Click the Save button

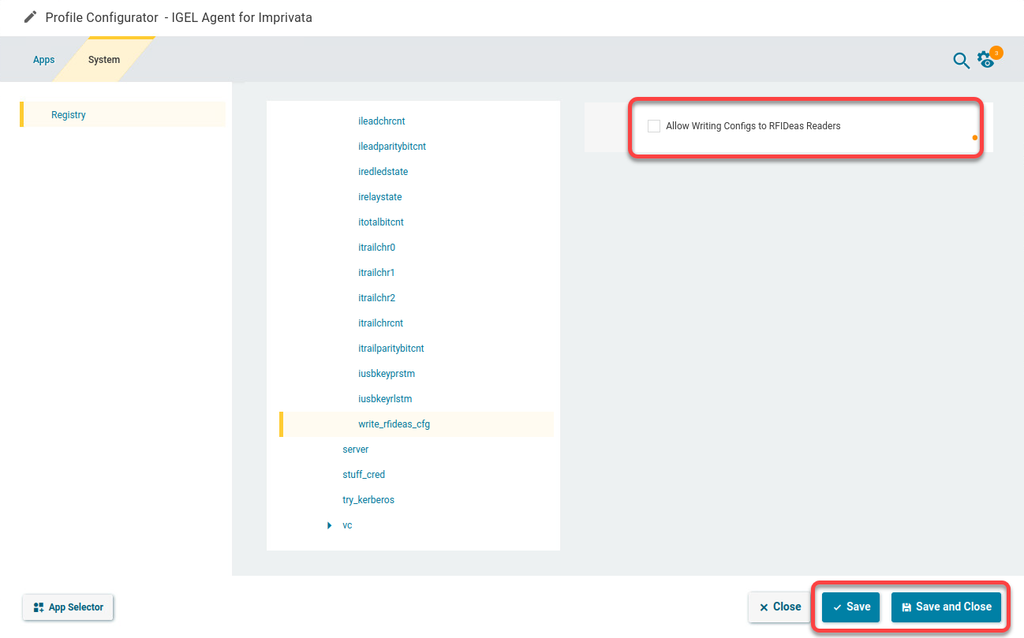tap(851, 607)
